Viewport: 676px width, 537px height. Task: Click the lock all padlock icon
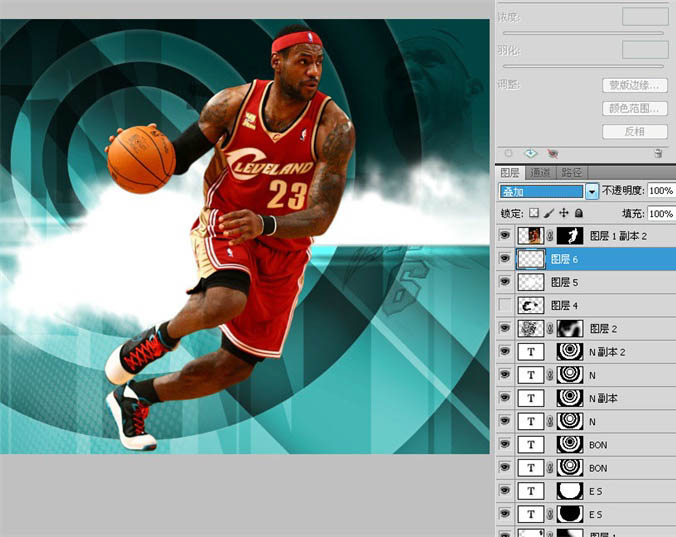(579, 213)
